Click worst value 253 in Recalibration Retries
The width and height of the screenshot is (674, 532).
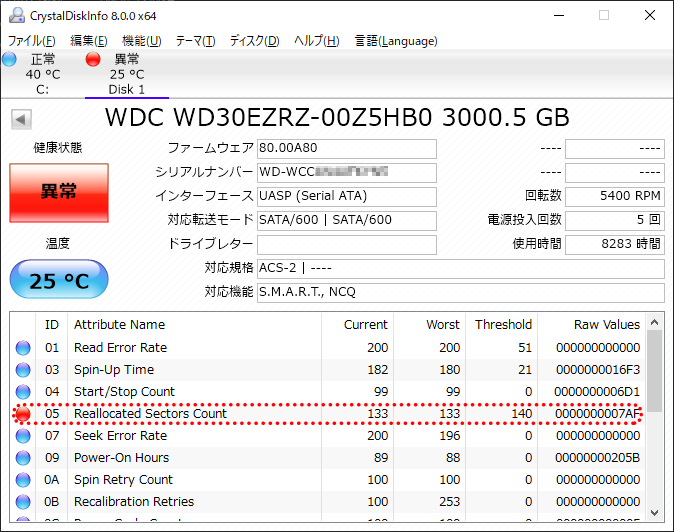[x=449, y=501]
